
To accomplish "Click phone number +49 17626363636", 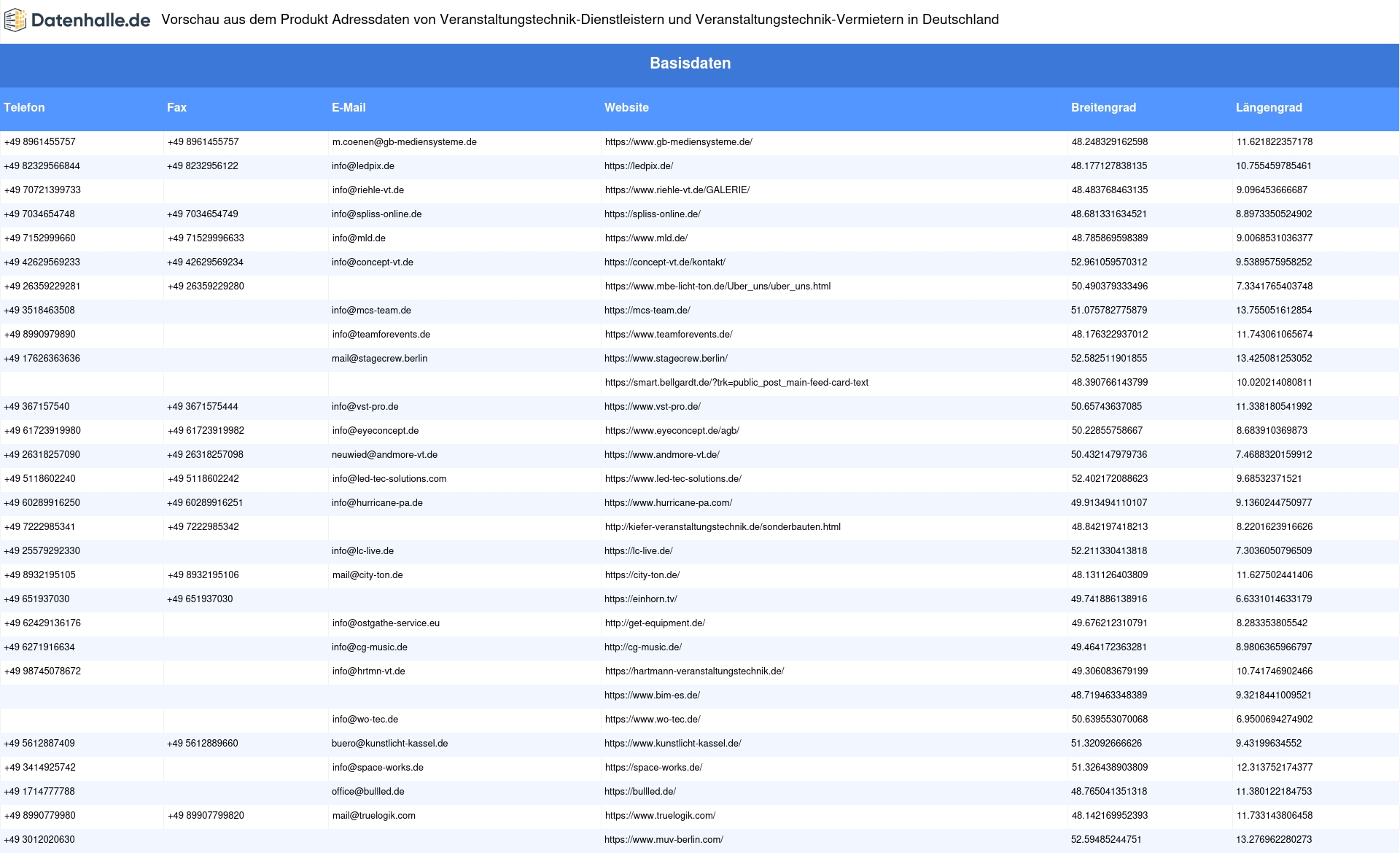I will coord(42,359).
